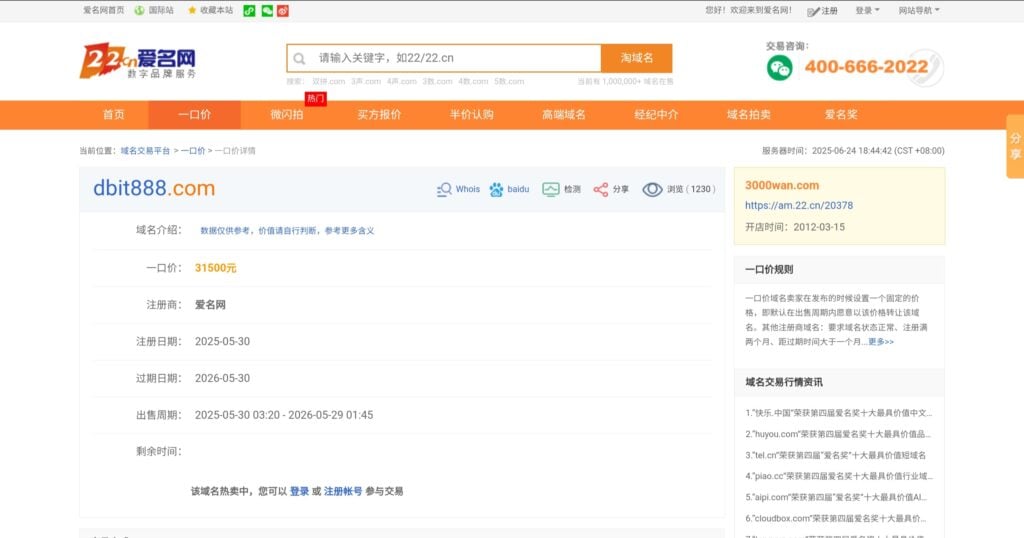Click the 爱名网首页 top link
This screenshot has height=538, width=1024.
(x=103, y=10)
